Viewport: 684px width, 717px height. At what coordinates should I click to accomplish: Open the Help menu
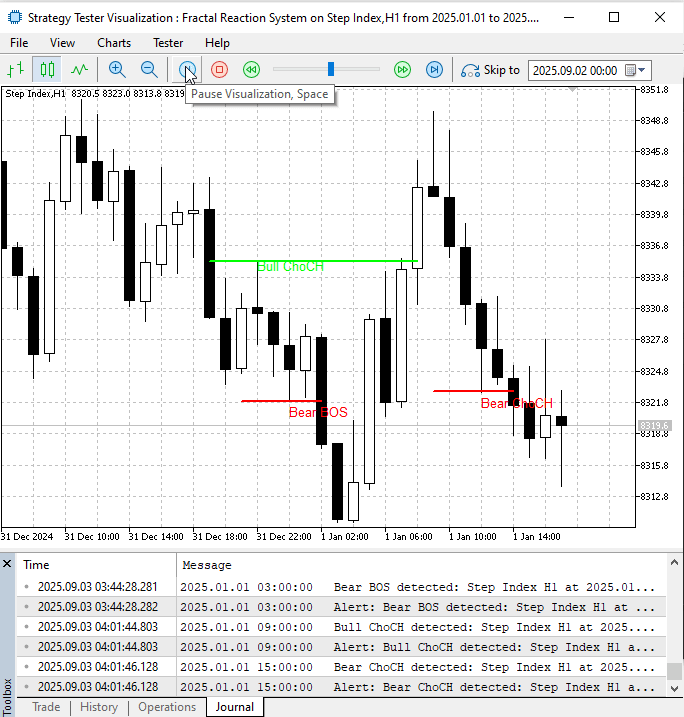pos(217,43)
